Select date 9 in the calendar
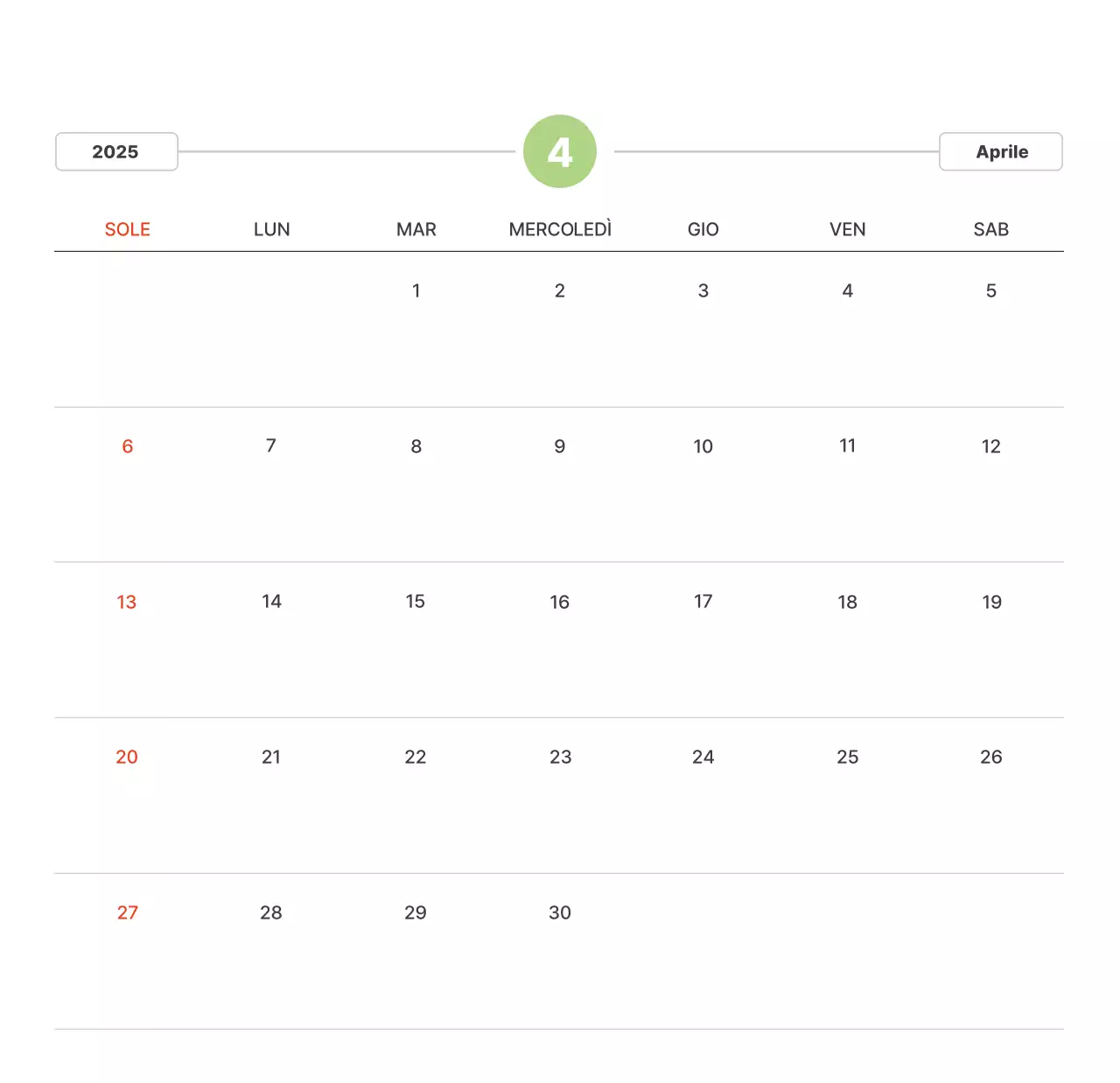Screen dimensions: 1120x1083 tap(560, 446)
